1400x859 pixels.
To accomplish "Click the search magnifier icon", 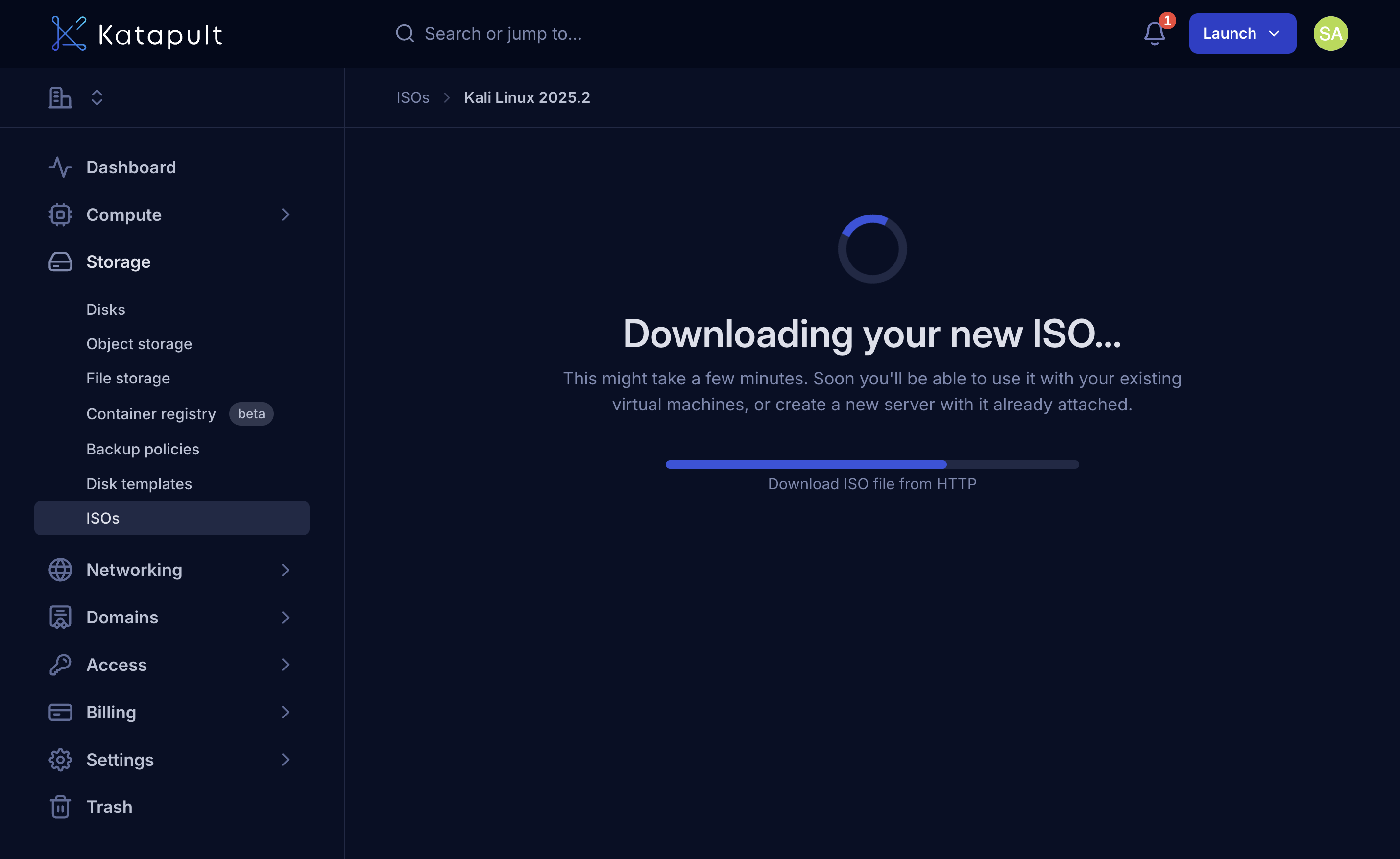I will tap(405, 33).
